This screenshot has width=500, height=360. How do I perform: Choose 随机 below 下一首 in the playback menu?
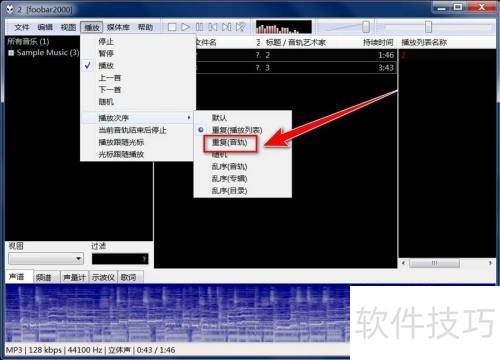pyautogui.click(x=138, y=102)
